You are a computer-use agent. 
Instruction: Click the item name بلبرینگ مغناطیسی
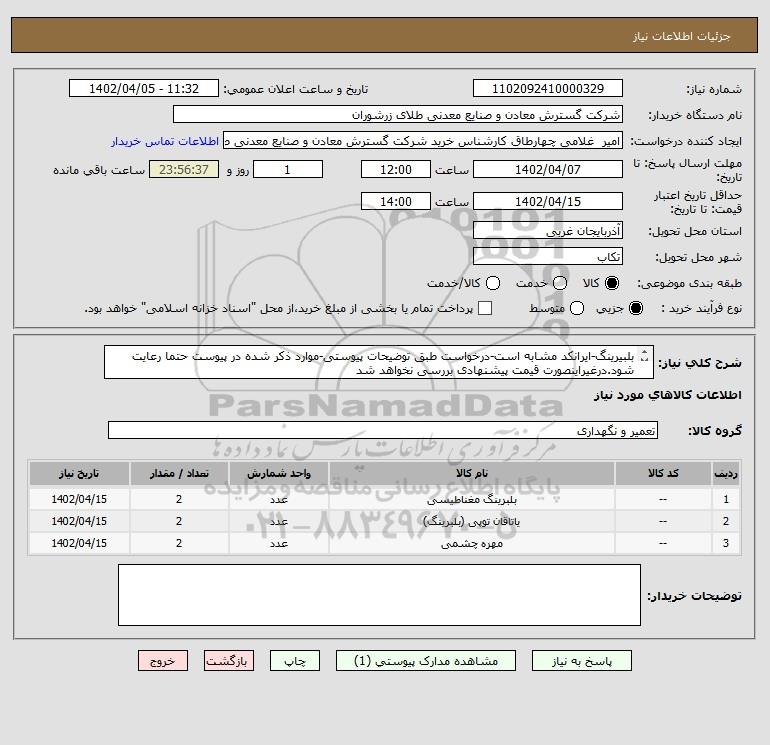(x=471, y=500)
